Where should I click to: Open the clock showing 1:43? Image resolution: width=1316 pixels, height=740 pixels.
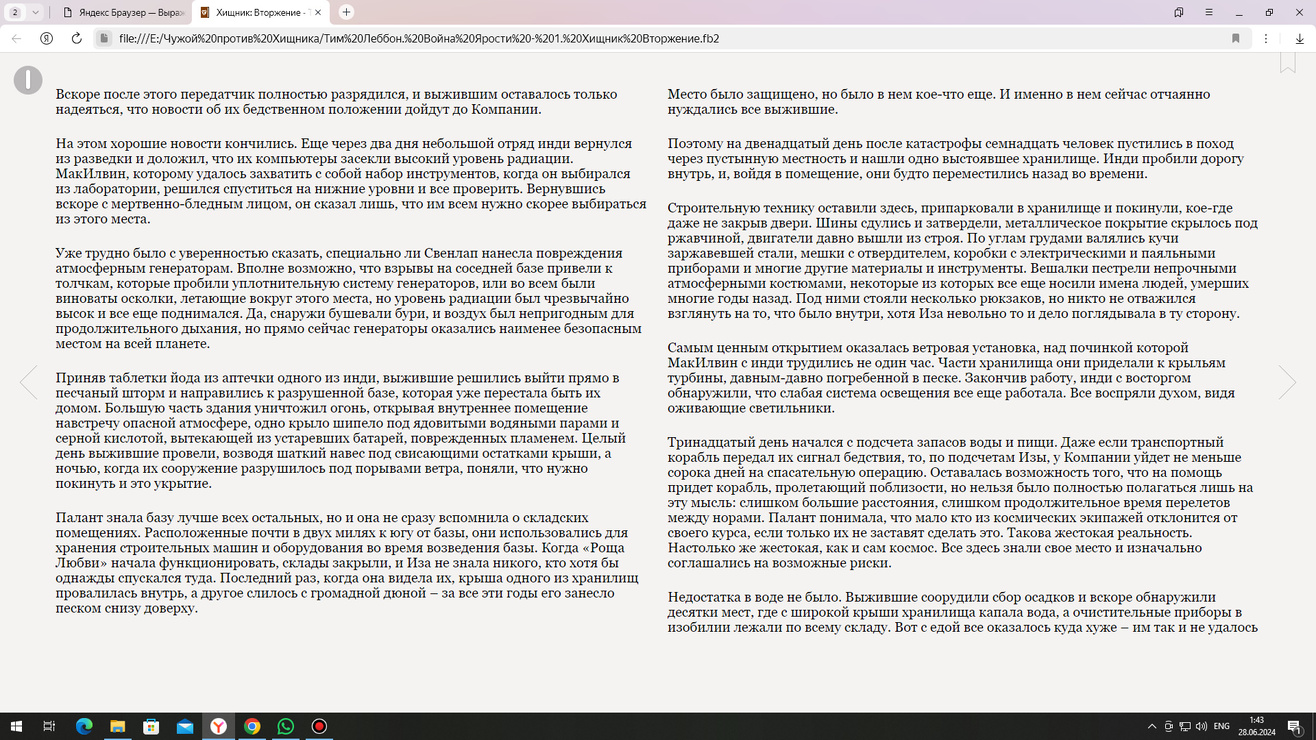(x=1256, y=727)
